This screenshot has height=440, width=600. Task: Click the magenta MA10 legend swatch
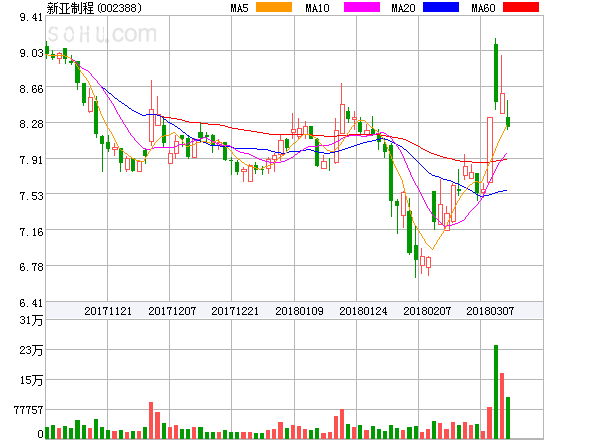pyautogui.click(x=362, y=7)
